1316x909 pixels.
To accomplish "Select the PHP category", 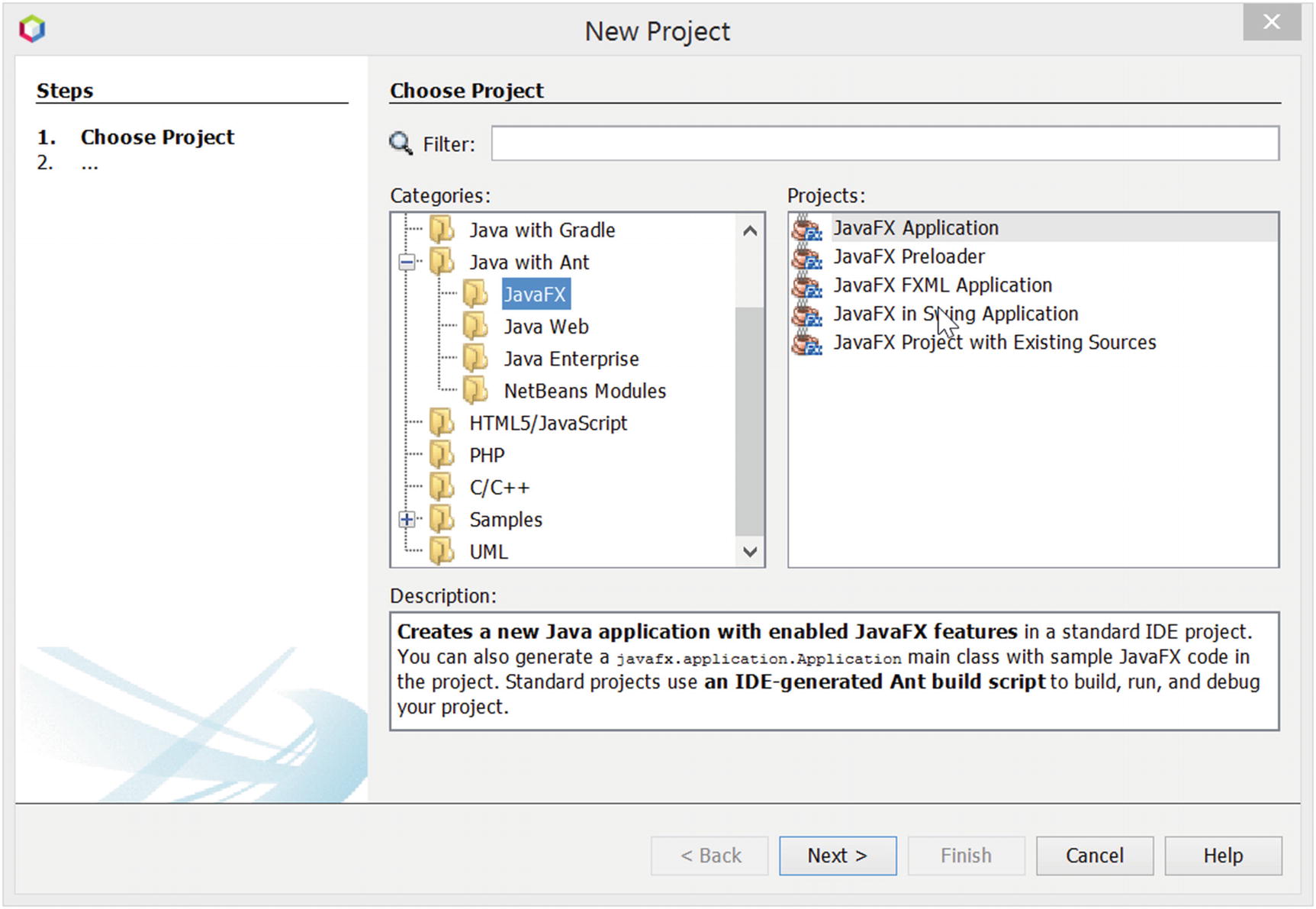I will tap(487, 455).
